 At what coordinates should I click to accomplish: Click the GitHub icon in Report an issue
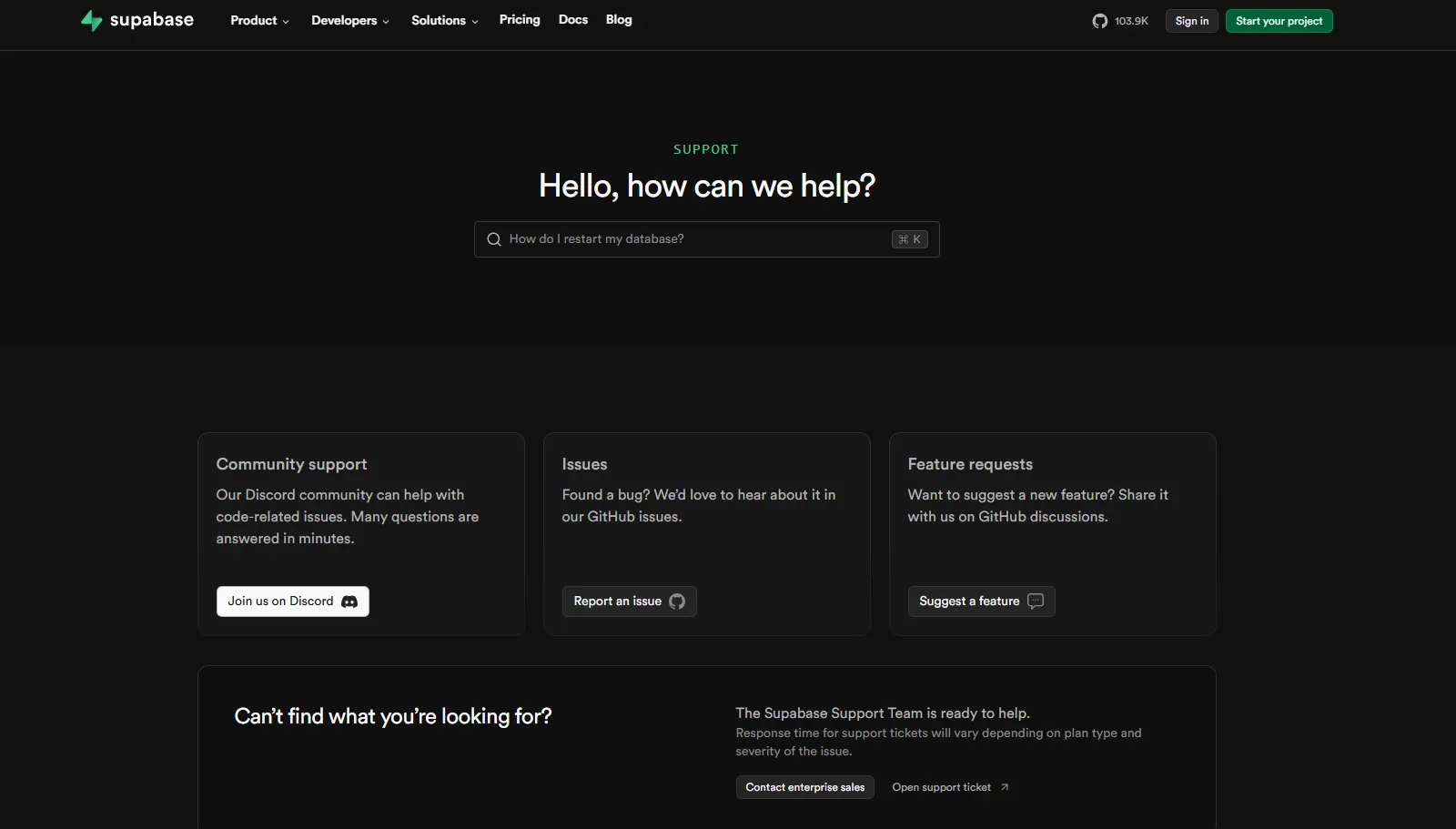(677, 602)
